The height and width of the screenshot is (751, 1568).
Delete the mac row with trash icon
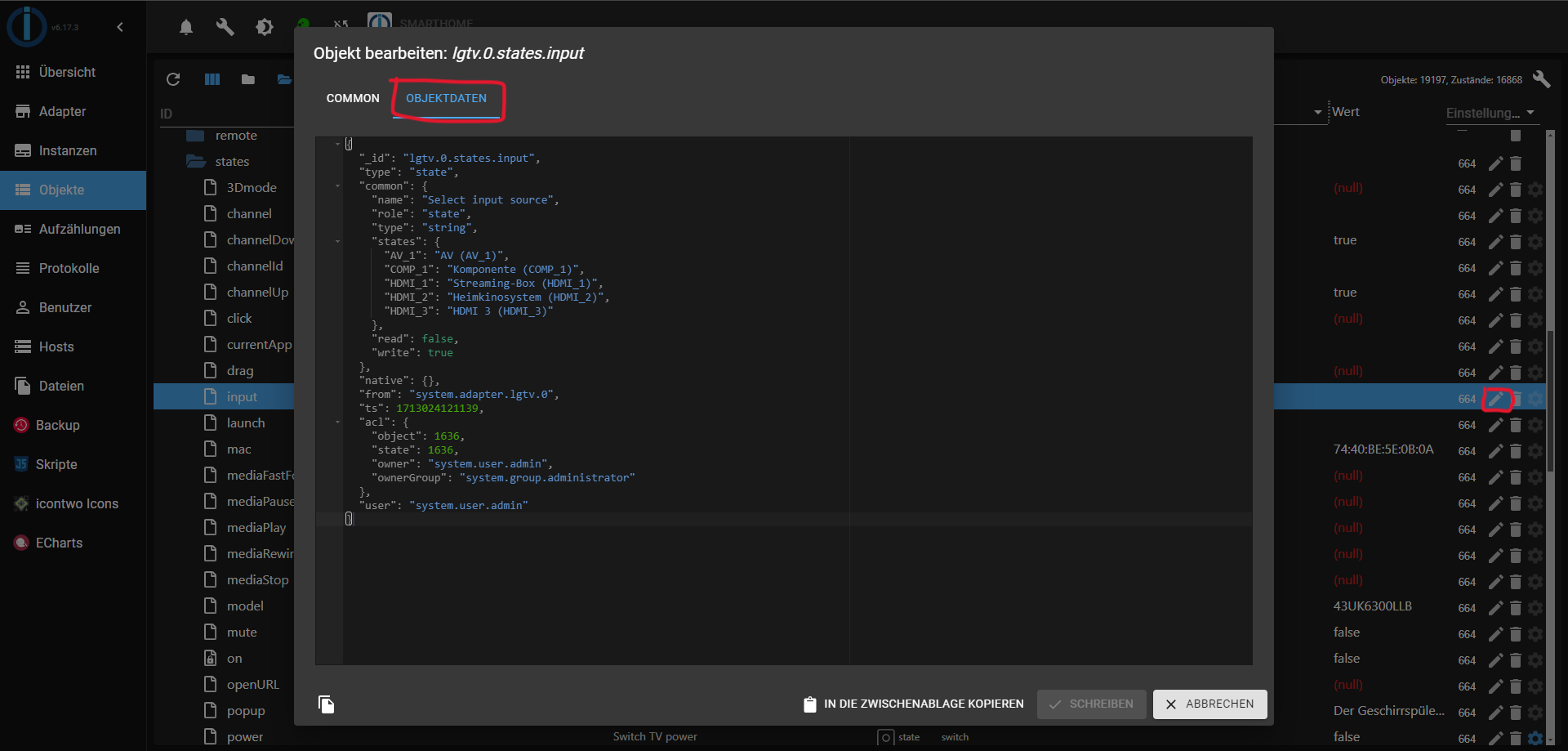[1516, 451]
